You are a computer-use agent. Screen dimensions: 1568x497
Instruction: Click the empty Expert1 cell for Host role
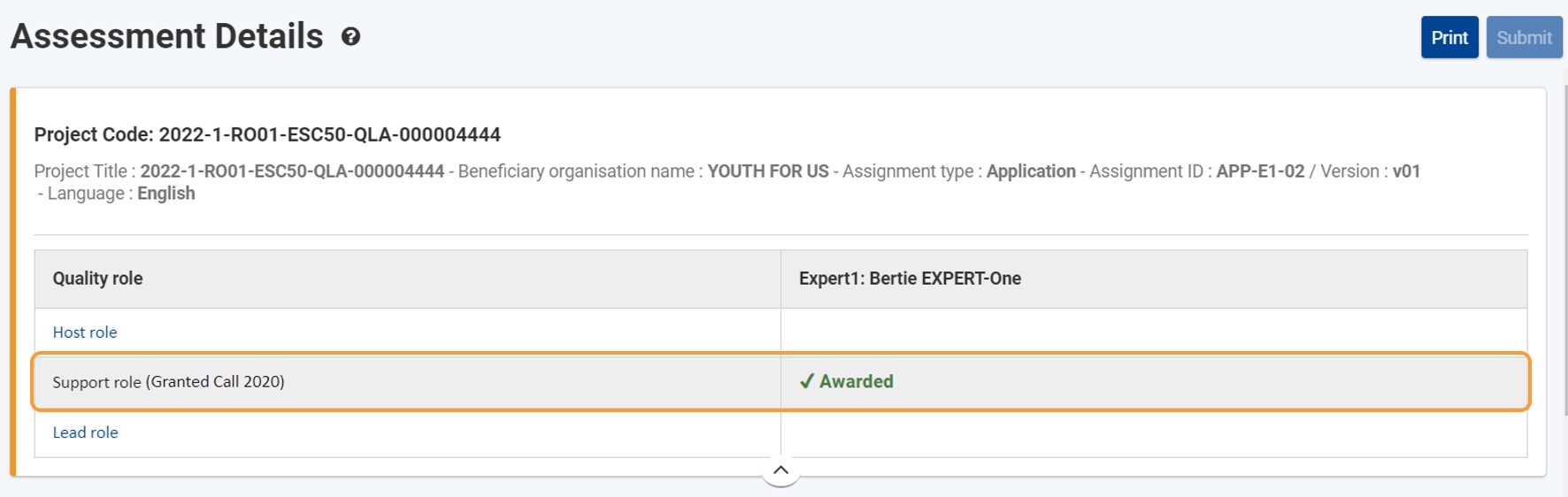click(x=1154, y=333)
